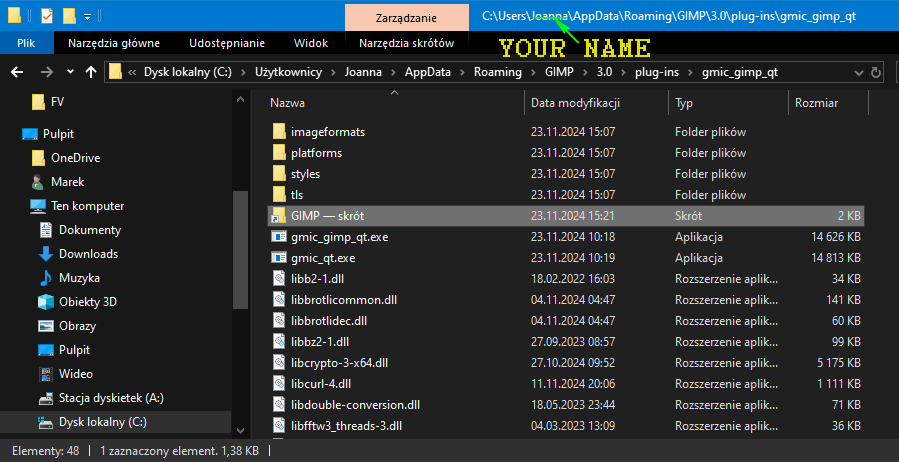Go back with the left arrow button
The width and height of the screenshot is (899, 462).
click(x=17, y=72)
